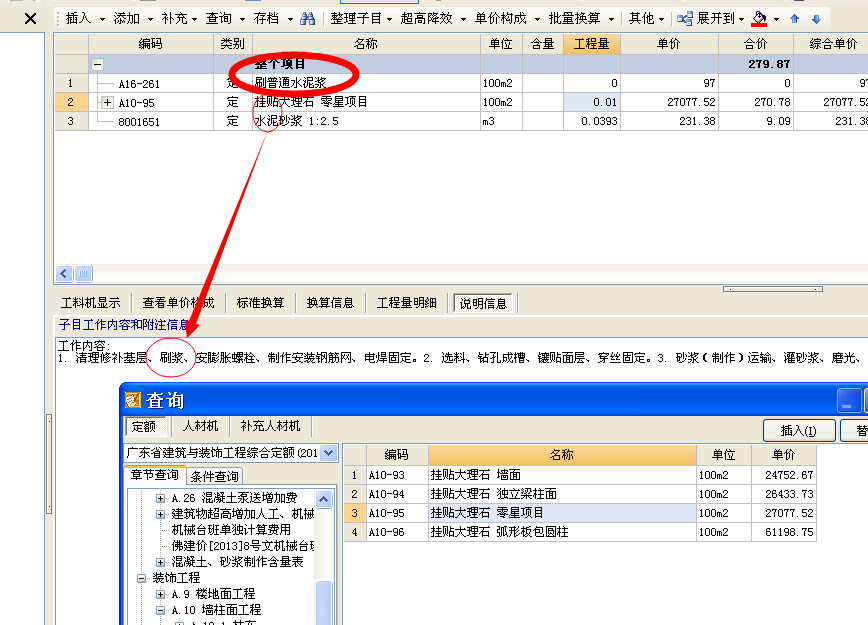Image resolution: width=868 pixels, height=625 pixels.
Task: Select the 机械台班单独计算费用 tree item
Action: pos(231,530)
